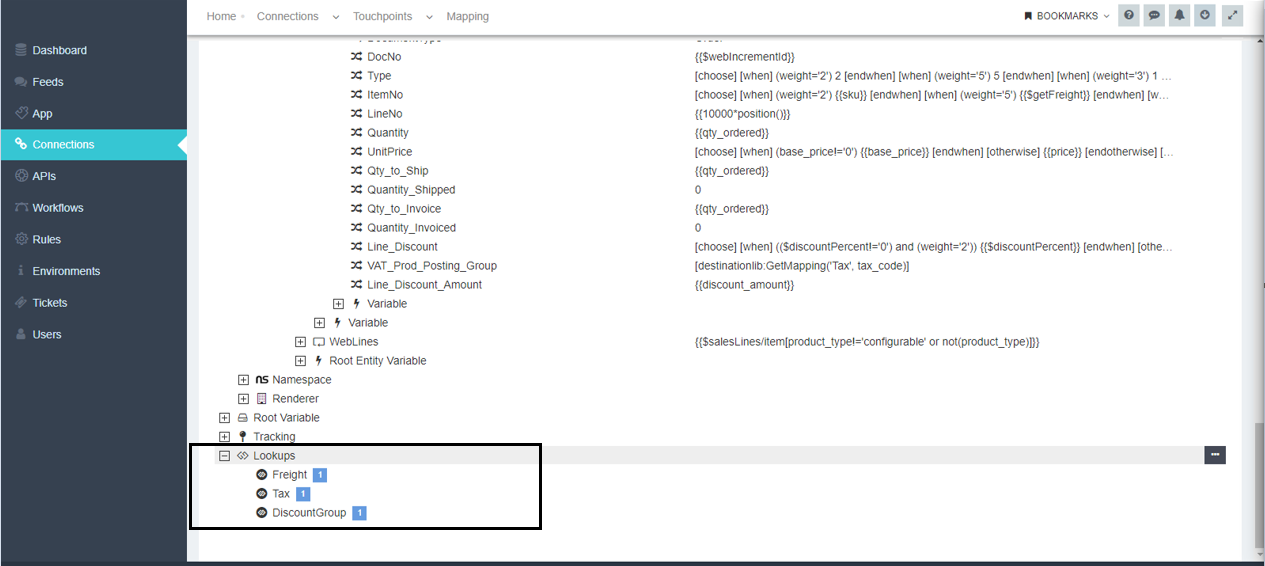Image resolution: width=1265 pixels, height=566 pixels.
Task: Click the notifications bell icon
Action: tap(1180, 16)
